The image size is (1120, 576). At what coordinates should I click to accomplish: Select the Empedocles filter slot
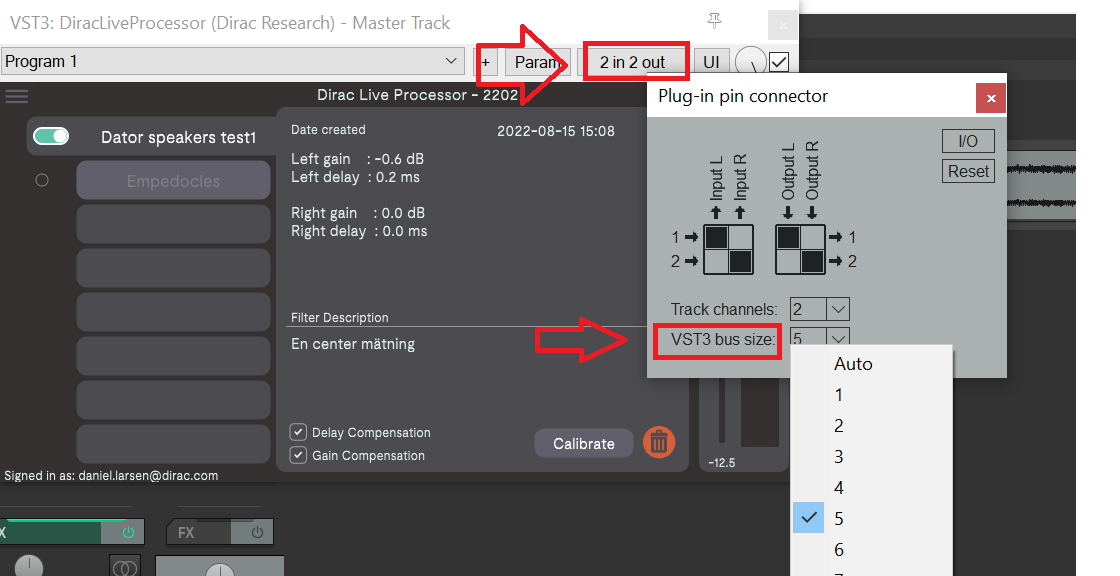[x=174, y=180]
